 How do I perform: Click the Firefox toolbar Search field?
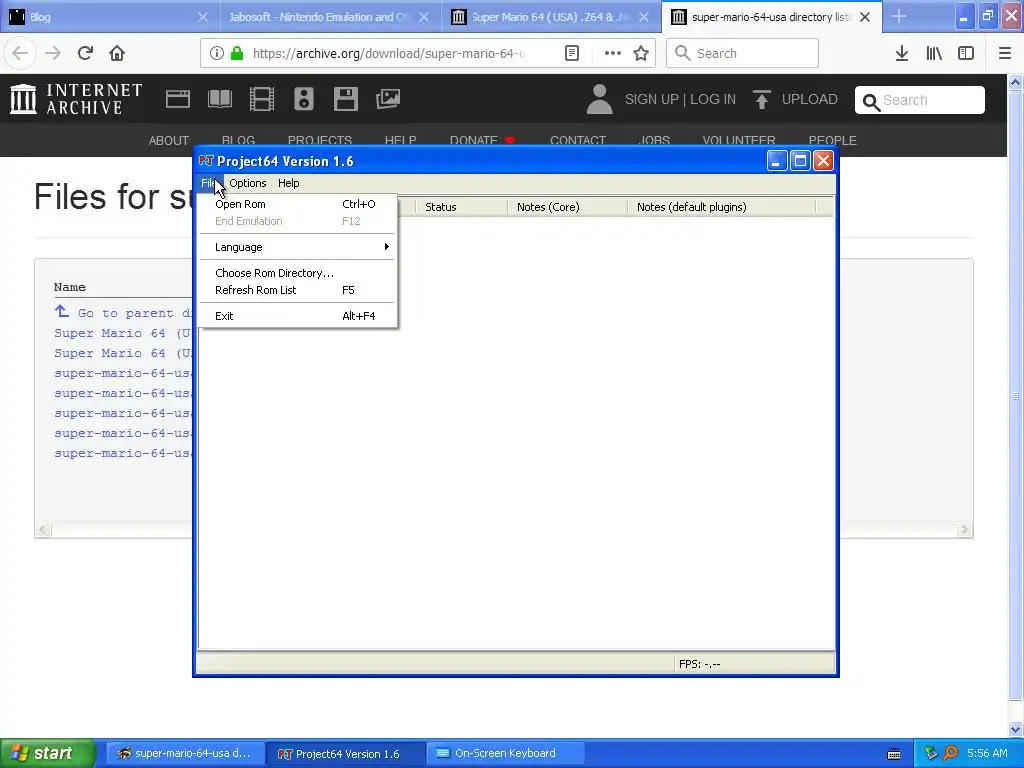coord(742,53)
